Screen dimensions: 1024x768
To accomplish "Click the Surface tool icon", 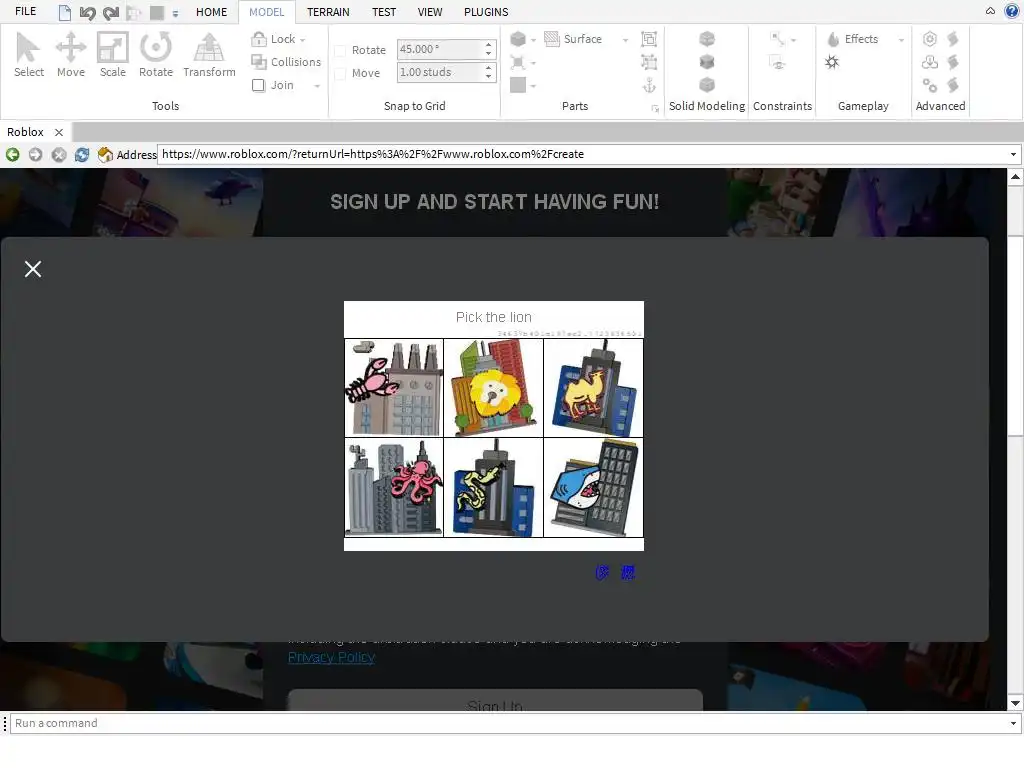I will coord(552,39).
